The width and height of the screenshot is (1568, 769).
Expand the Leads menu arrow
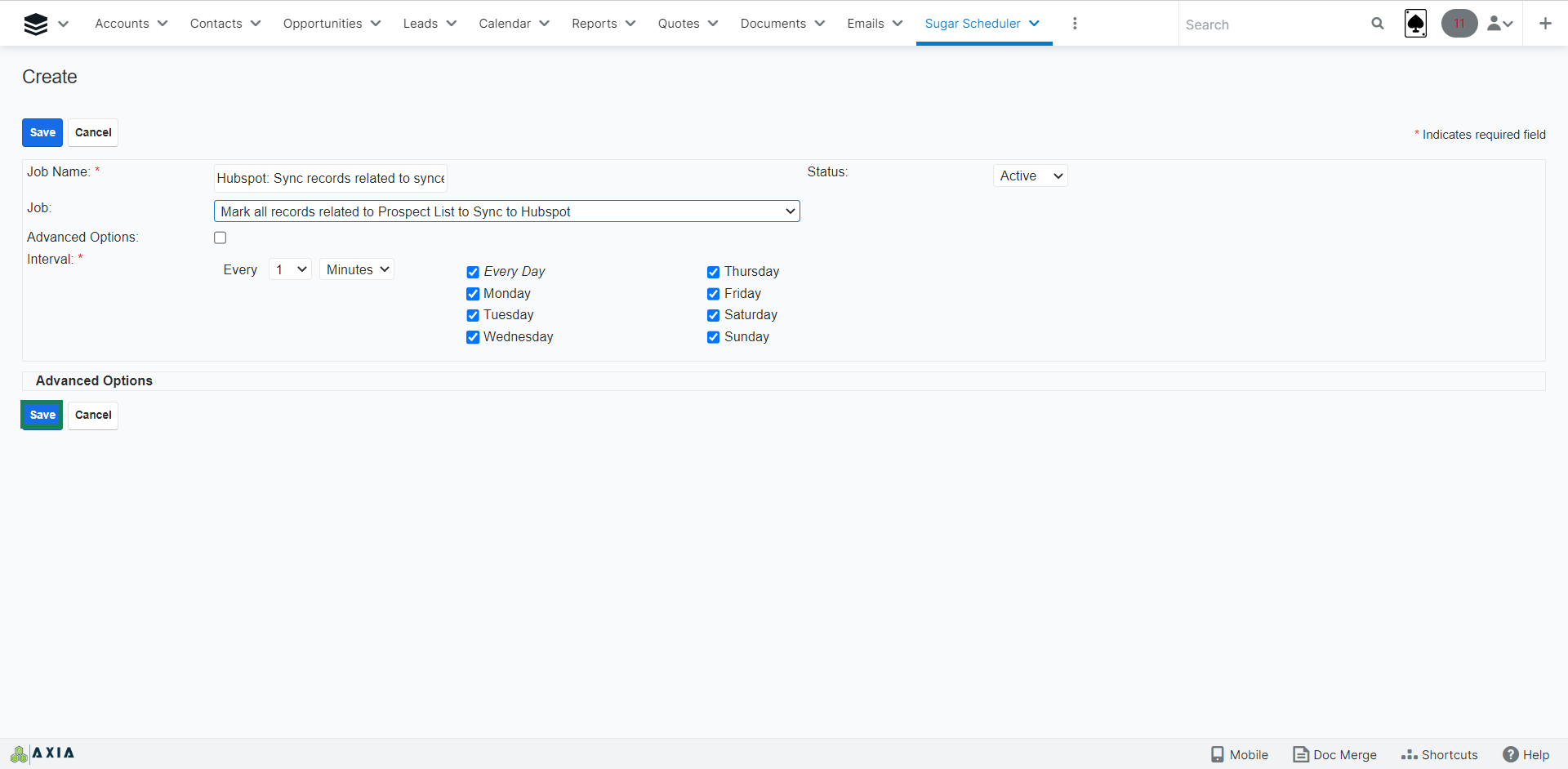[452, 24]
